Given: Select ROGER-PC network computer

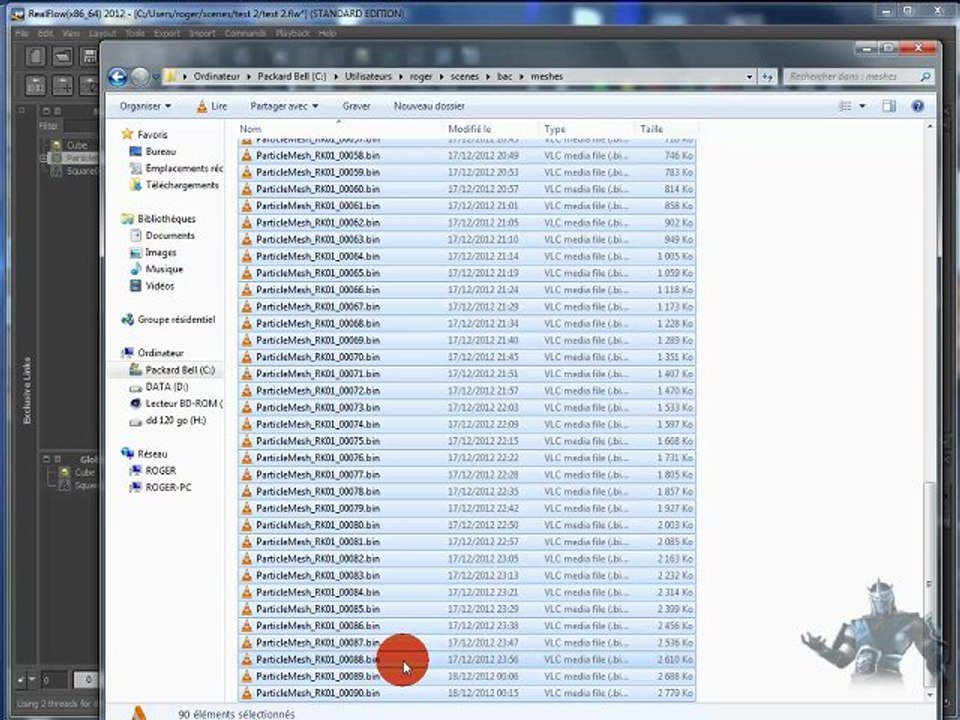Looking at the screenshot, I should (x=168, y=487).
